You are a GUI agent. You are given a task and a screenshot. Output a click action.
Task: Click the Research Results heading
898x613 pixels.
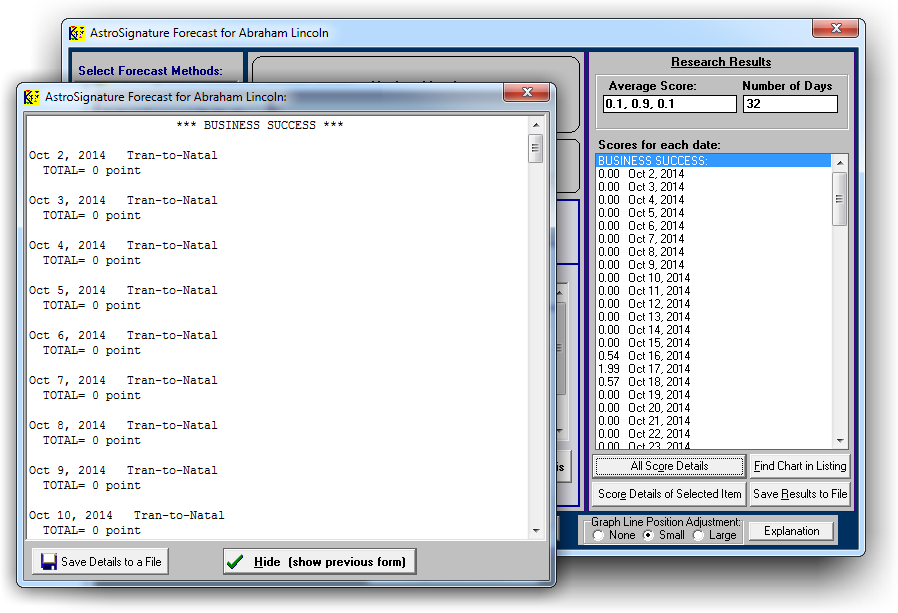point(721,62)
